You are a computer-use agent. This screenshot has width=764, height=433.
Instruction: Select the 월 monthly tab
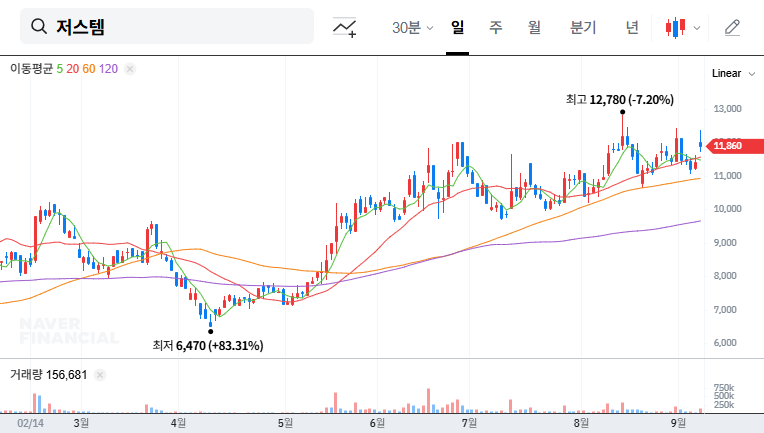click(534, 27)
